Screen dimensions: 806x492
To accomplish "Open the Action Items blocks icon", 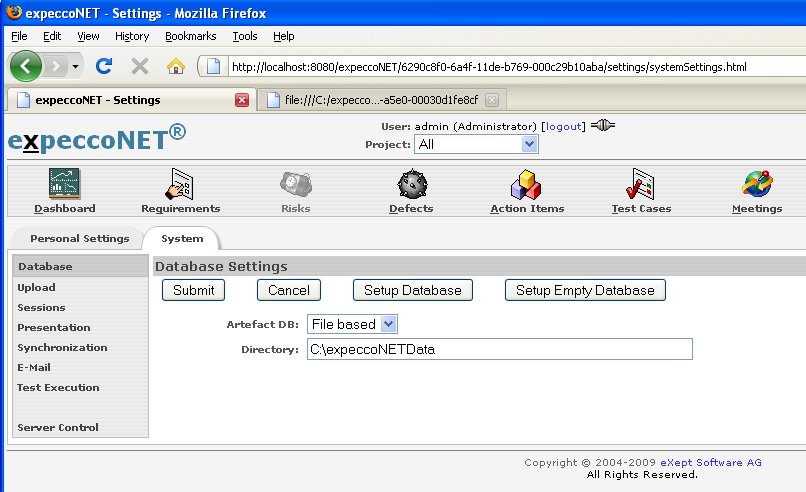I will click(x=526, y=184).
